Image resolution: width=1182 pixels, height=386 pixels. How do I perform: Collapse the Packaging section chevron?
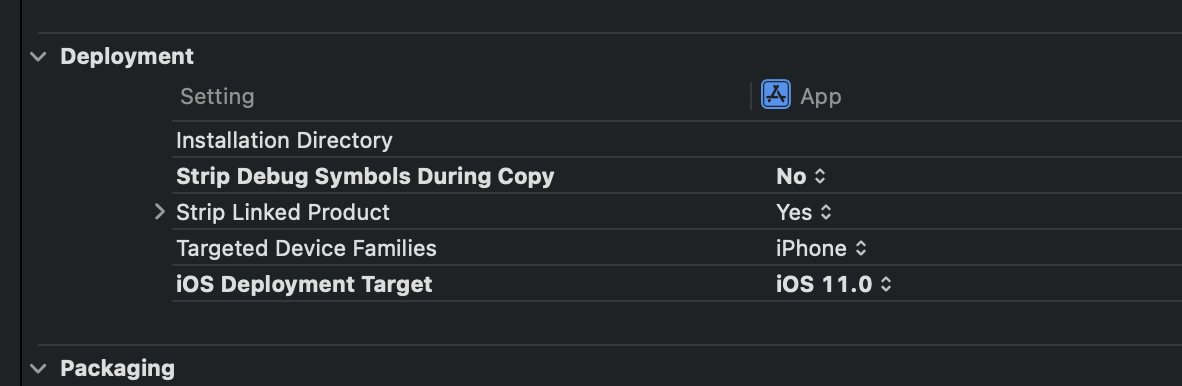(x=38, y=369)
